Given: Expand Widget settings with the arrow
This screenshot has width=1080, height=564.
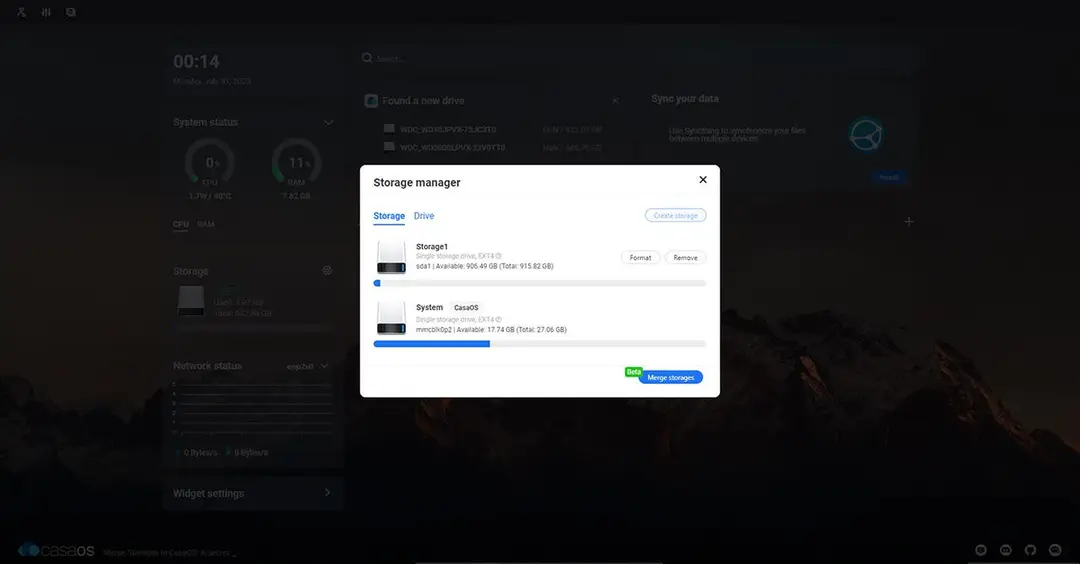Looking at the screenshot, I should pyautogui.click(x=327, y=492).
